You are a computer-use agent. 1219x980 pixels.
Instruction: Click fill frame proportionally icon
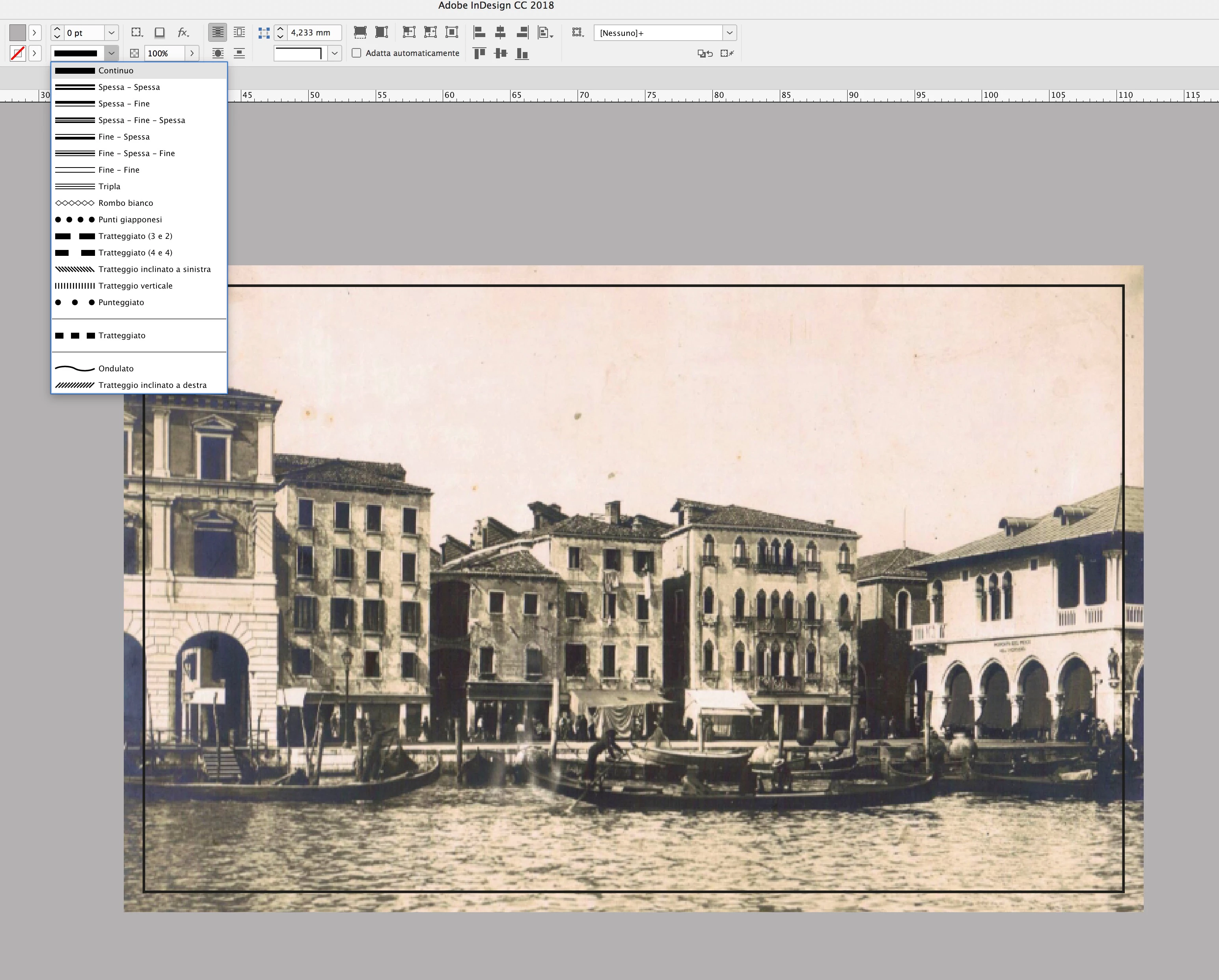(x=360, y=32)
